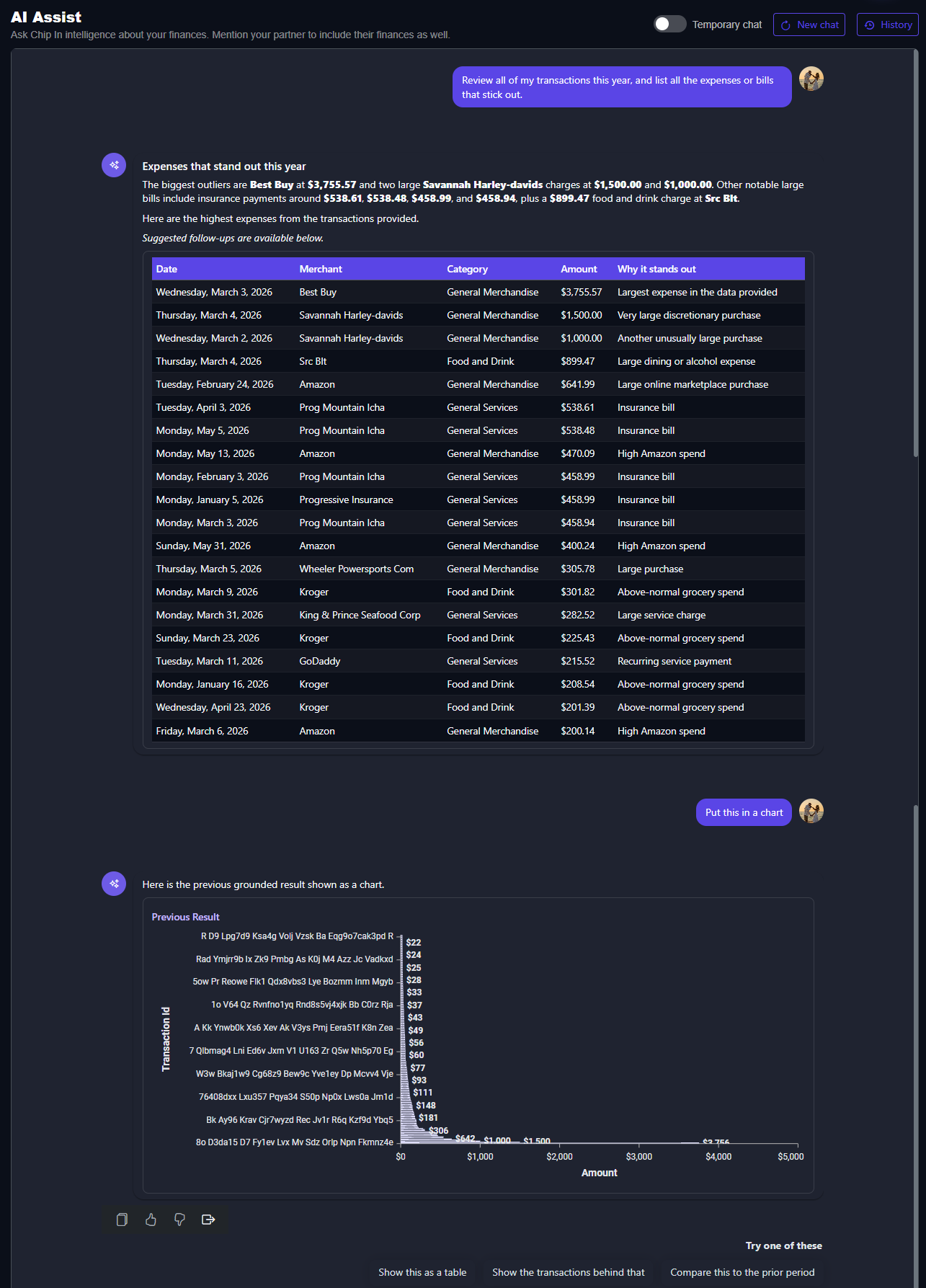926x1288 pixels.
Task: Click the copy response icon
Action: (122, 1220)
